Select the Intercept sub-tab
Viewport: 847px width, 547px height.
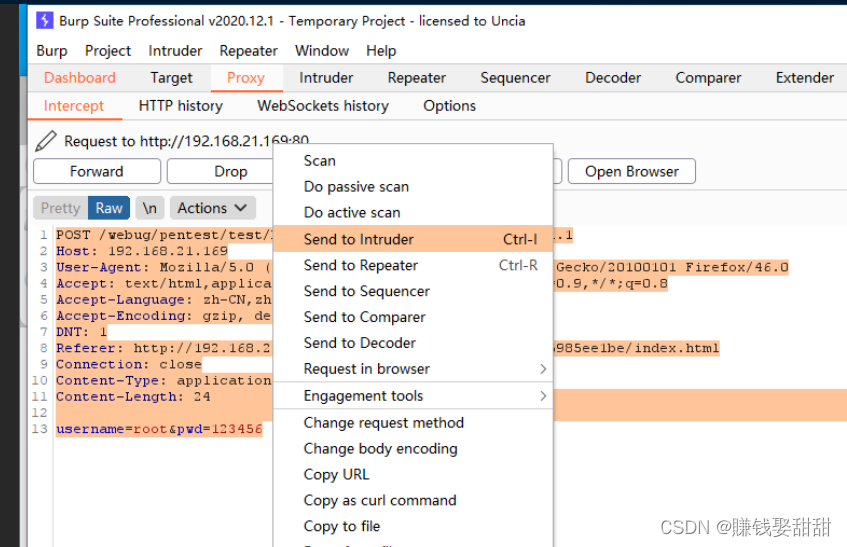(x=74, y=106)
